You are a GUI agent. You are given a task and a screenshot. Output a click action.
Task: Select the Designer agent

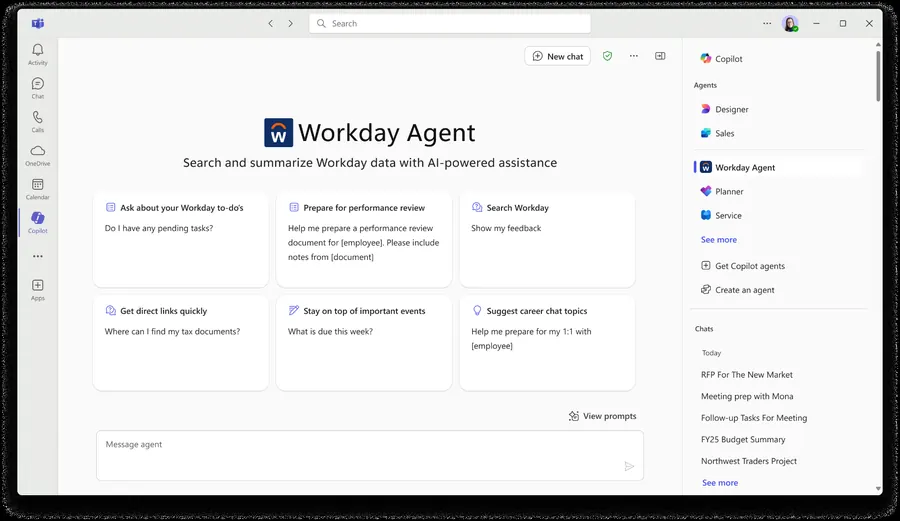click(724, 109)
